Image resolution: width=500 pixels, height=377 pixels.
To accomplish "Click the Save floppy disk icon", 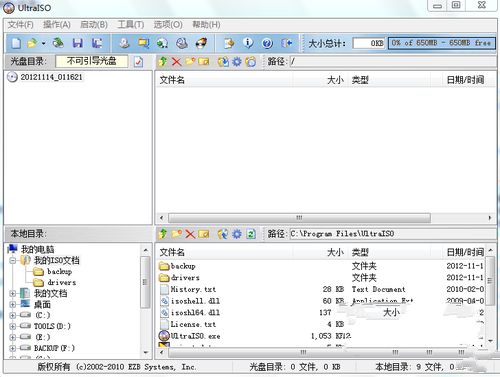I will tap(77, 43).
